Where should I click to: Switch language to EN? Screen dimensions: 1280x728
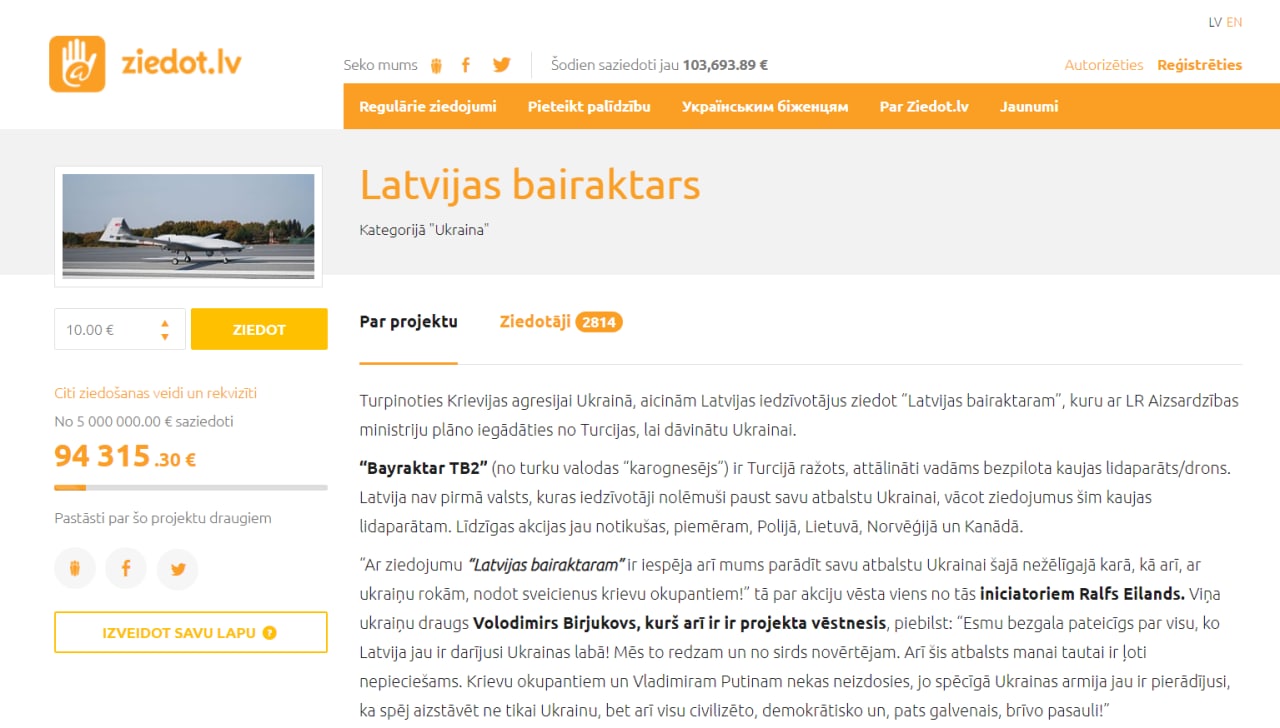[x=1234, y=22]
